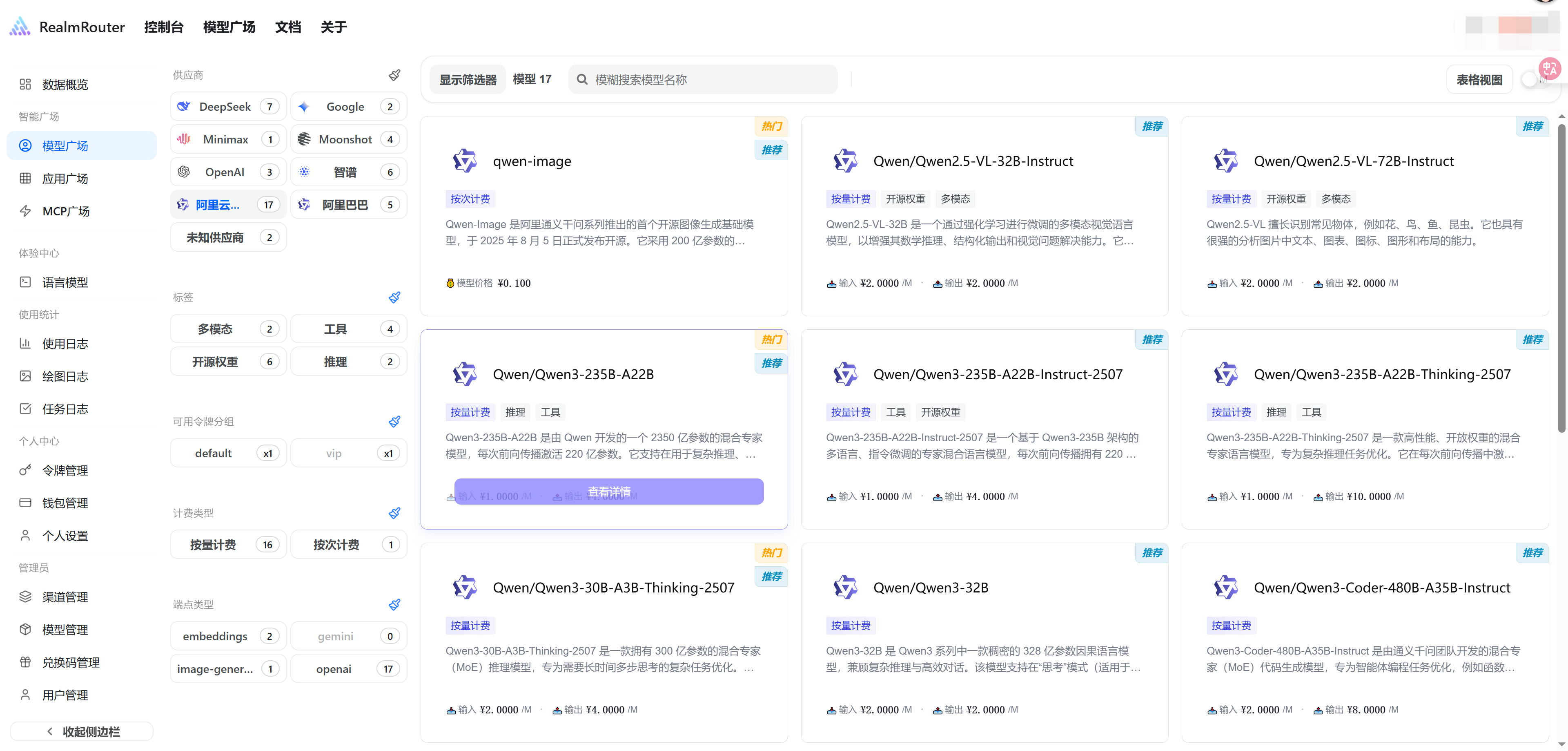Click the RealmRouter logo icon
The width and height of the screenshot is (1568, 751).
coord(20,27)
